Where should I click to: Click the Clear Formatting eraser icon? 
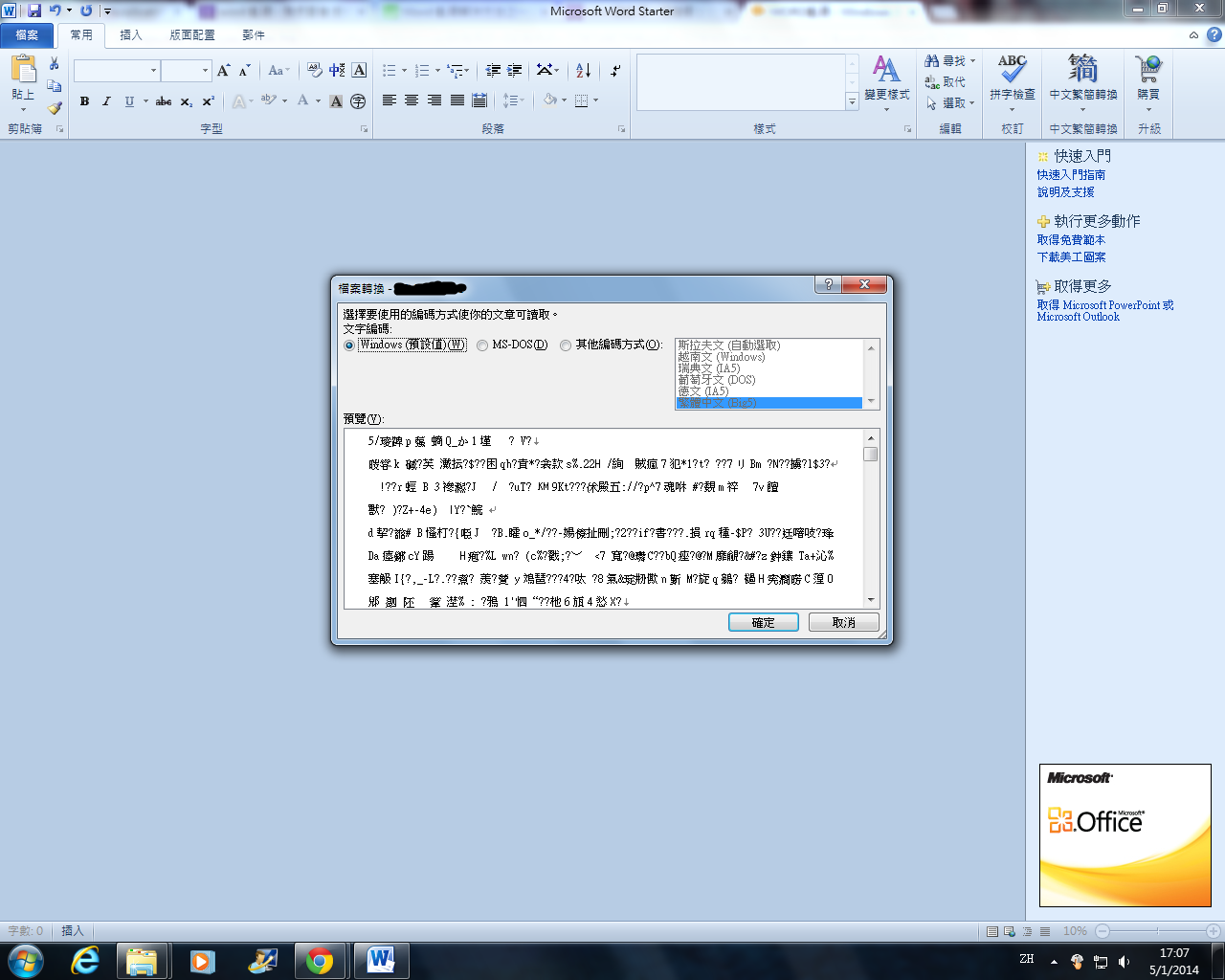(x=315, y=71)
